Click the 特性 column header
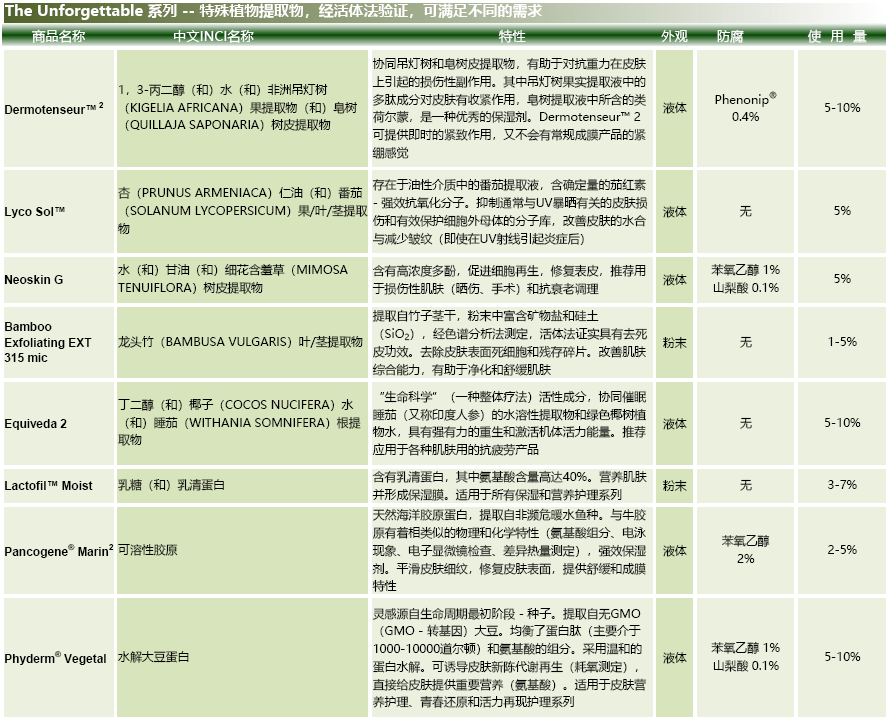889x720 pixels. [x=511, y=36]
